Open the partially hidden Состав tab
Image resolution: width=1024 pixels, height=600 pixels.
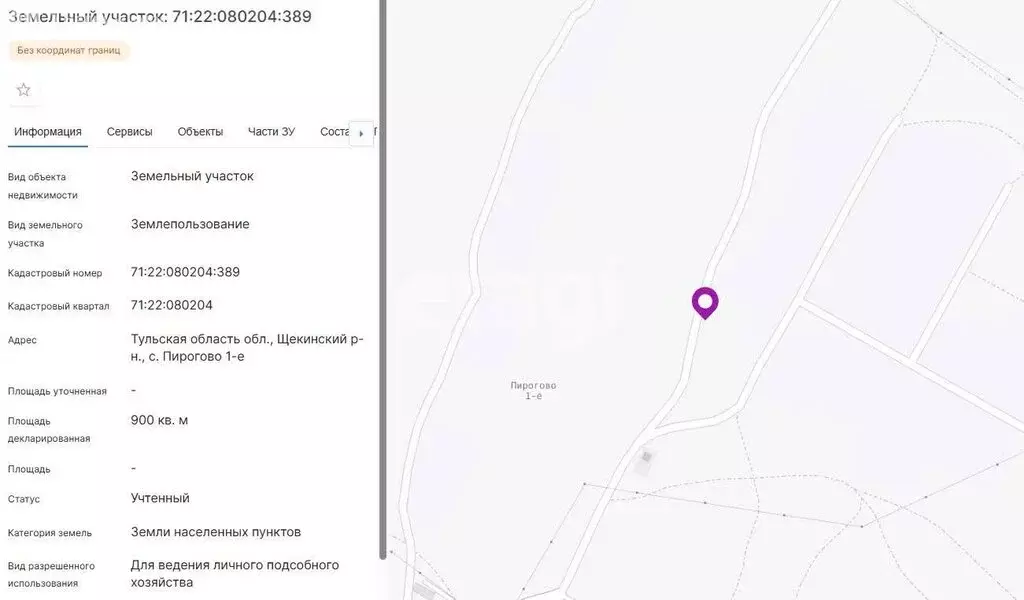click(x=334, y=132)
